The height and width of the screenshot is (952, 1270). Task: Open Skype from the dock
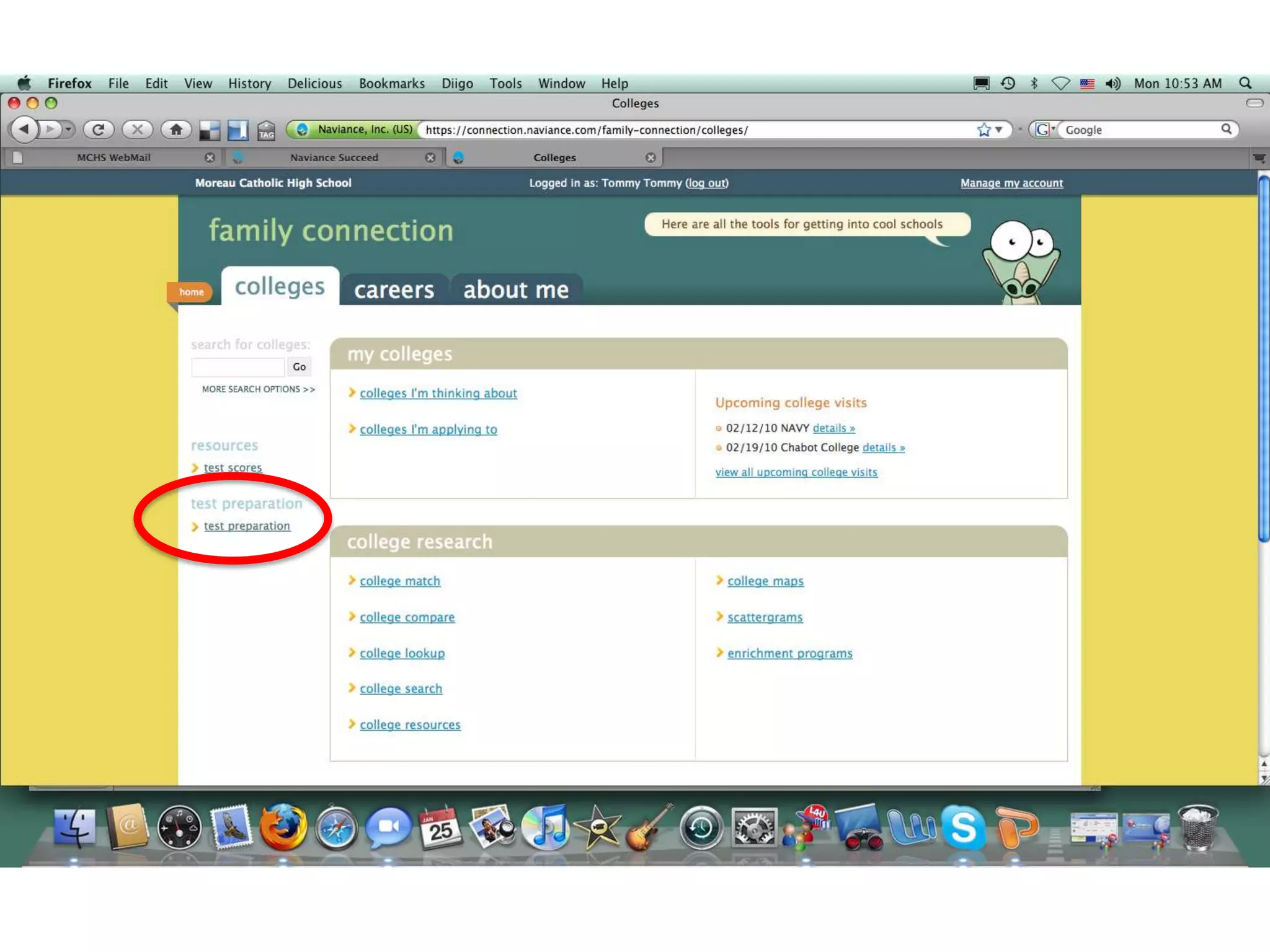click(963, 827)
